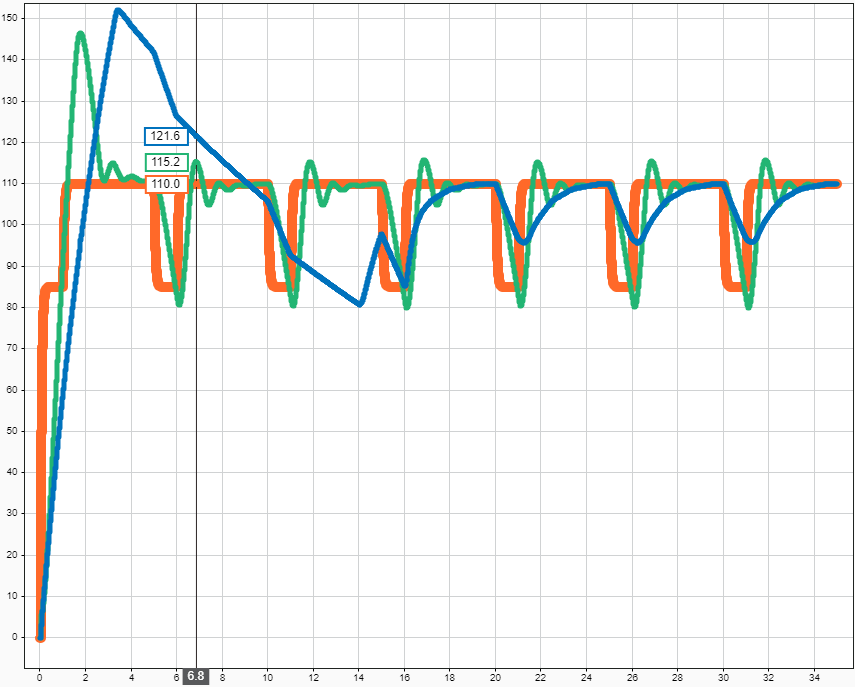The width and height of the screenshot is (855, 687).
Task: Click the y-axis tick label 100
Action: pos(10,224)
